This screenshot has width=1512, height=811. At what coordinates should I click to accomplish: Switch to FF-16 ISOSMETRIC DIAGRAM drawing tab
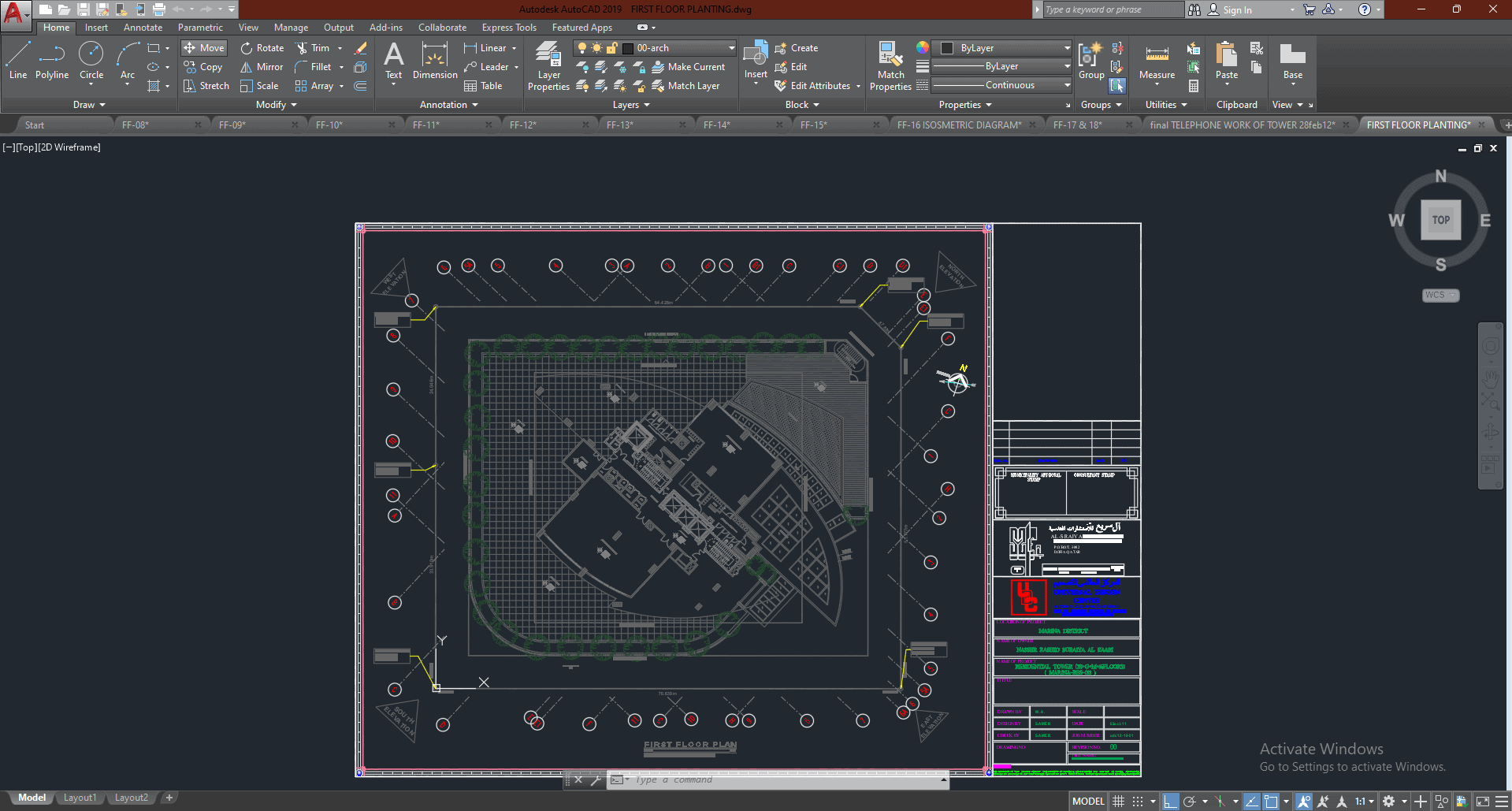pyautogui.click(x=959, y=125)
